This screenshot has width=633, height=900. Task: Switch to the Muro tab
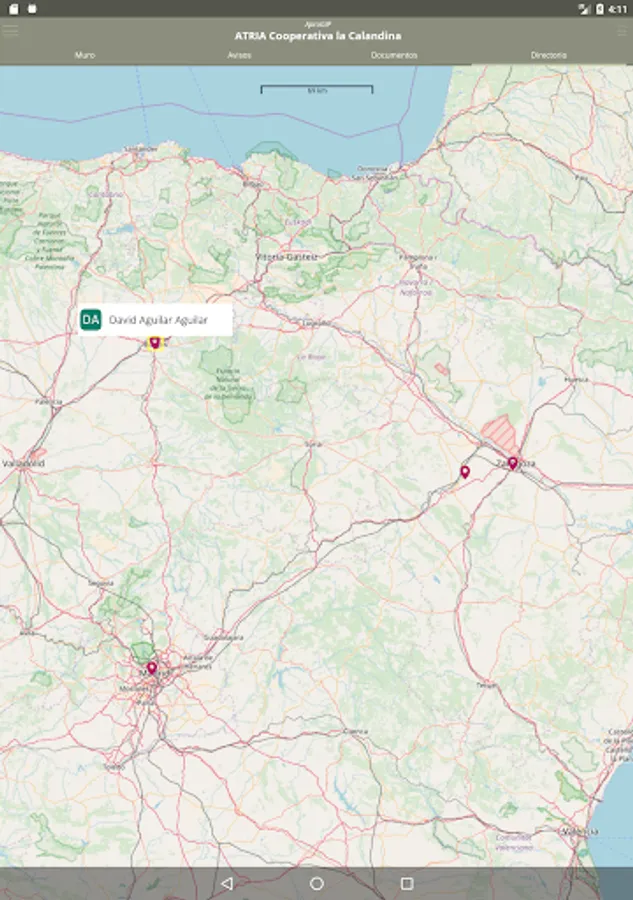(x=85, y=55)
